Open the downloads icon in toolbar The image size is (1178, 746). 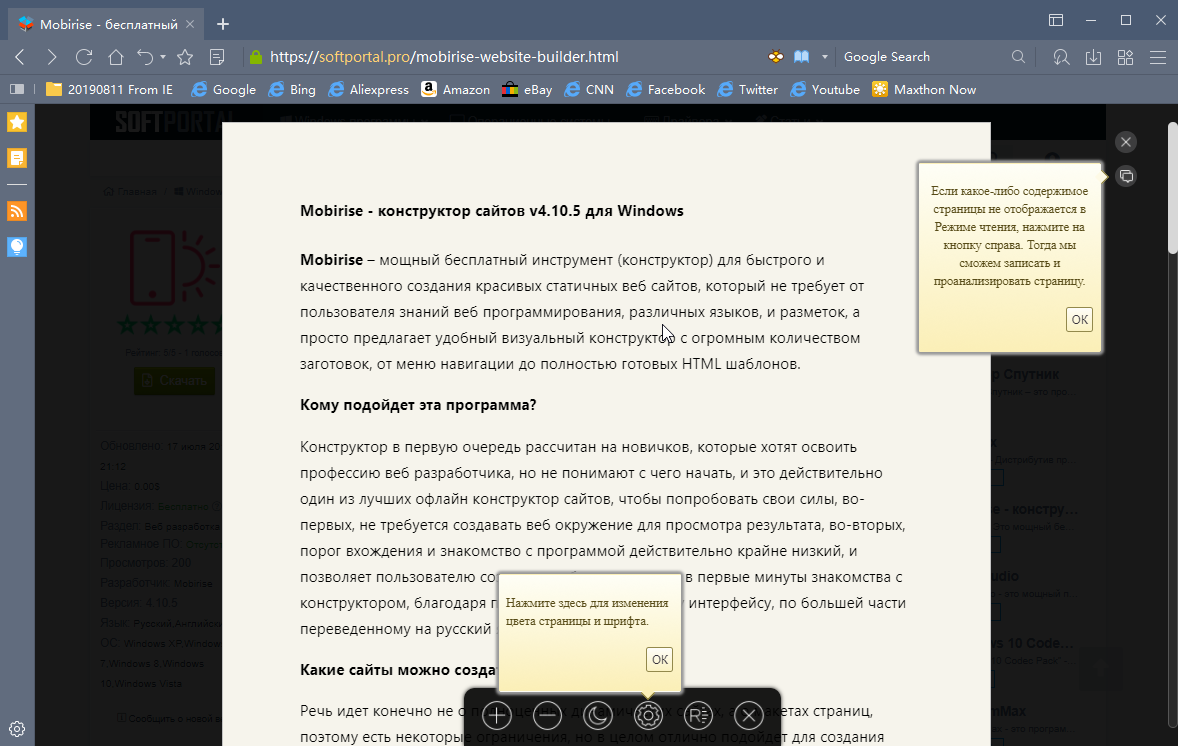tap(1093, 57)
